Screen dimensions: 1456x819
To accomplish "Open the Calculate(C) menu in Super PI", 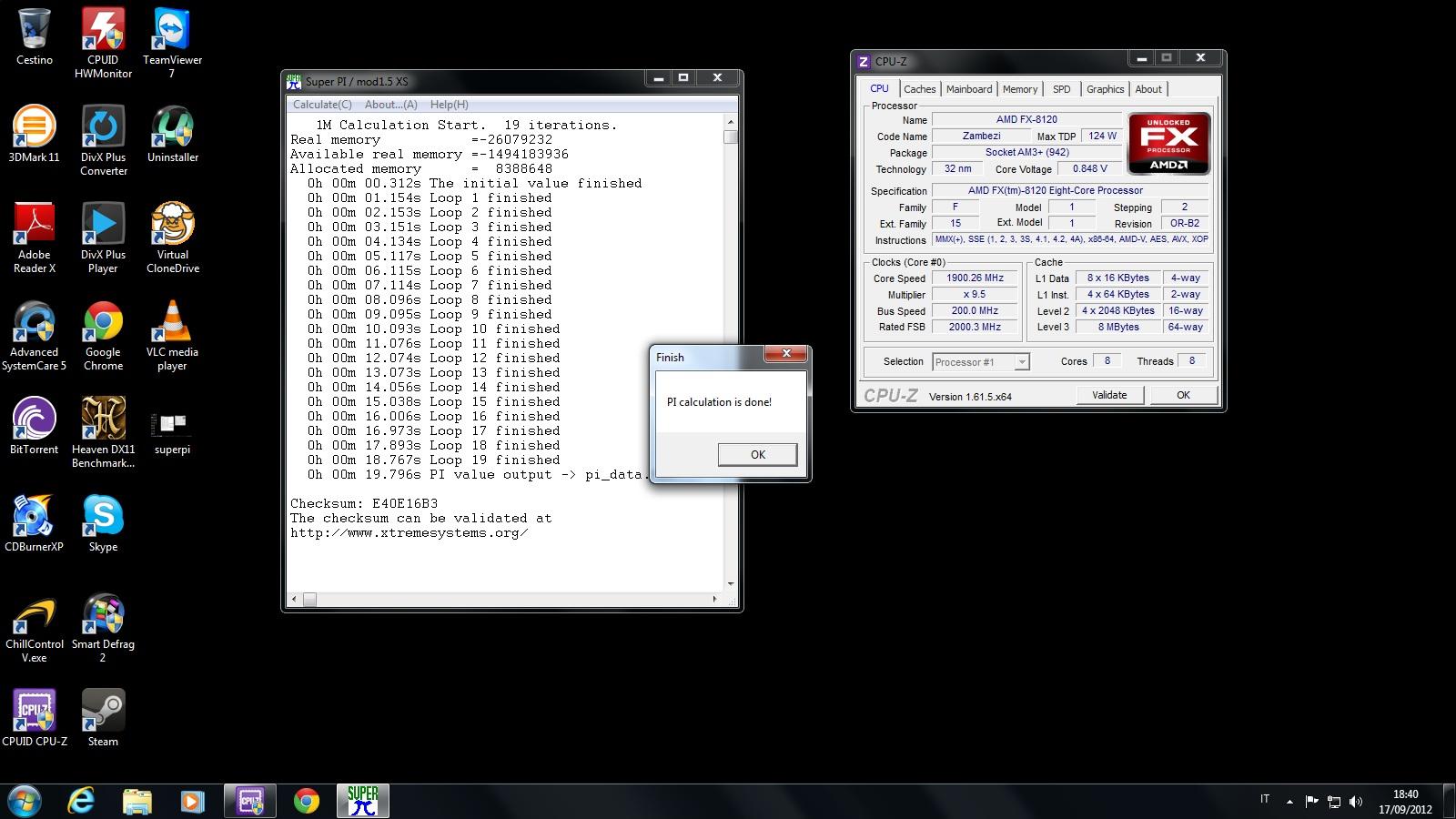I will click(322, 105).
